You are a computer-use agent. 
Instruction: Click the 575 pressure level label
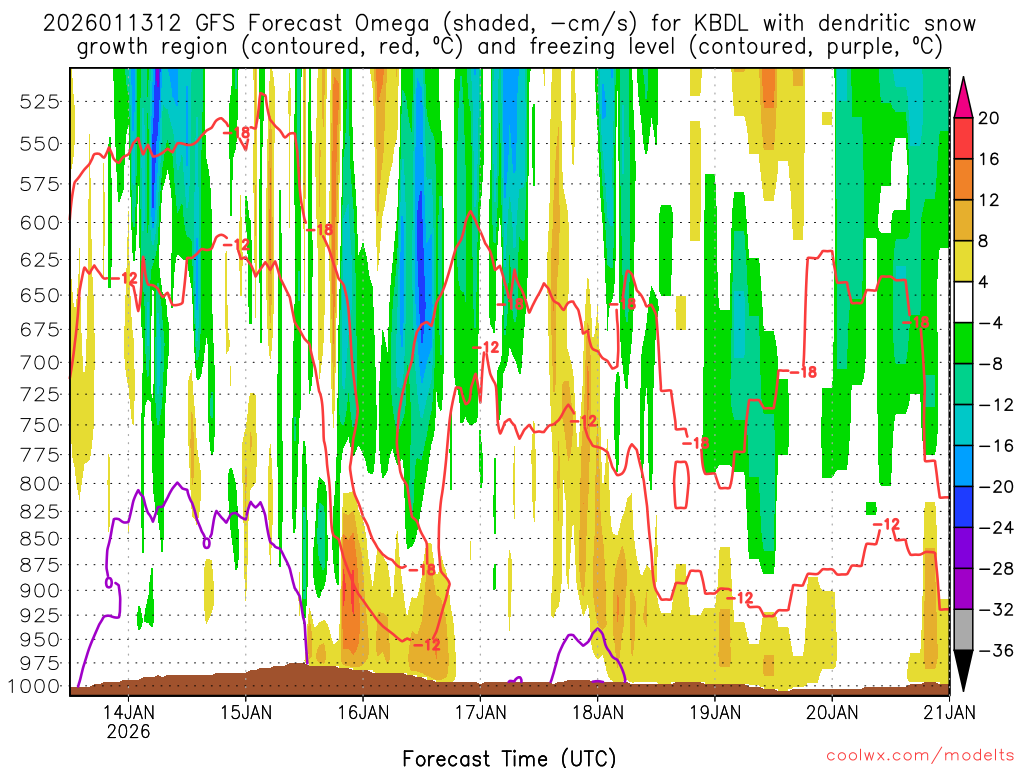tap(39, 184)
